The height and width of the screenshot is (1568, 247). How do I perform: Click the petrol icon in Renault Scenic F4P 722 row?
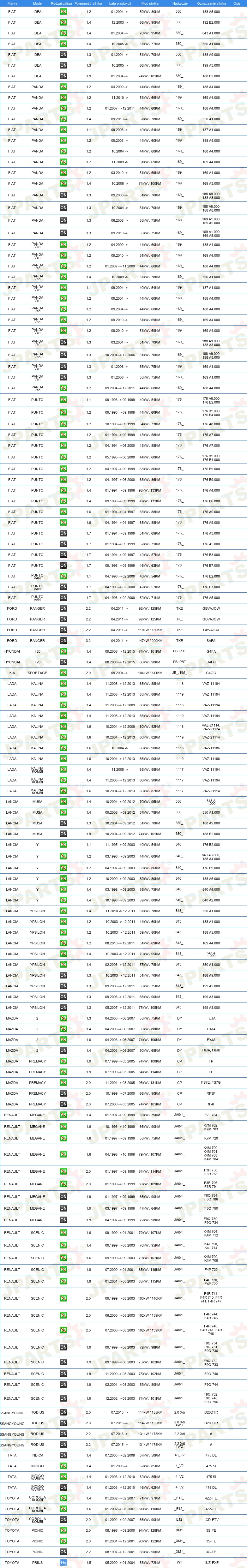[63, 1270]
